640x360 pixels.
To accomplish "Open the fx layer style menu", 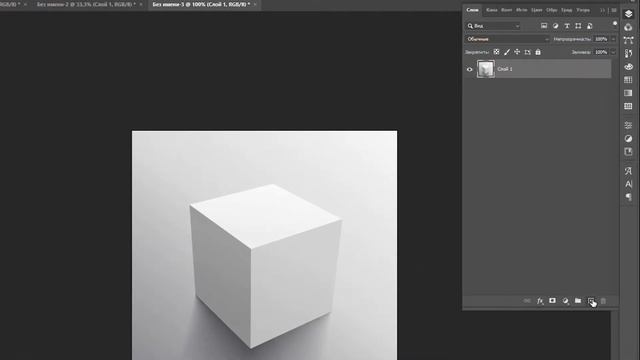I will pyautogui.click(x=540, y=301).
